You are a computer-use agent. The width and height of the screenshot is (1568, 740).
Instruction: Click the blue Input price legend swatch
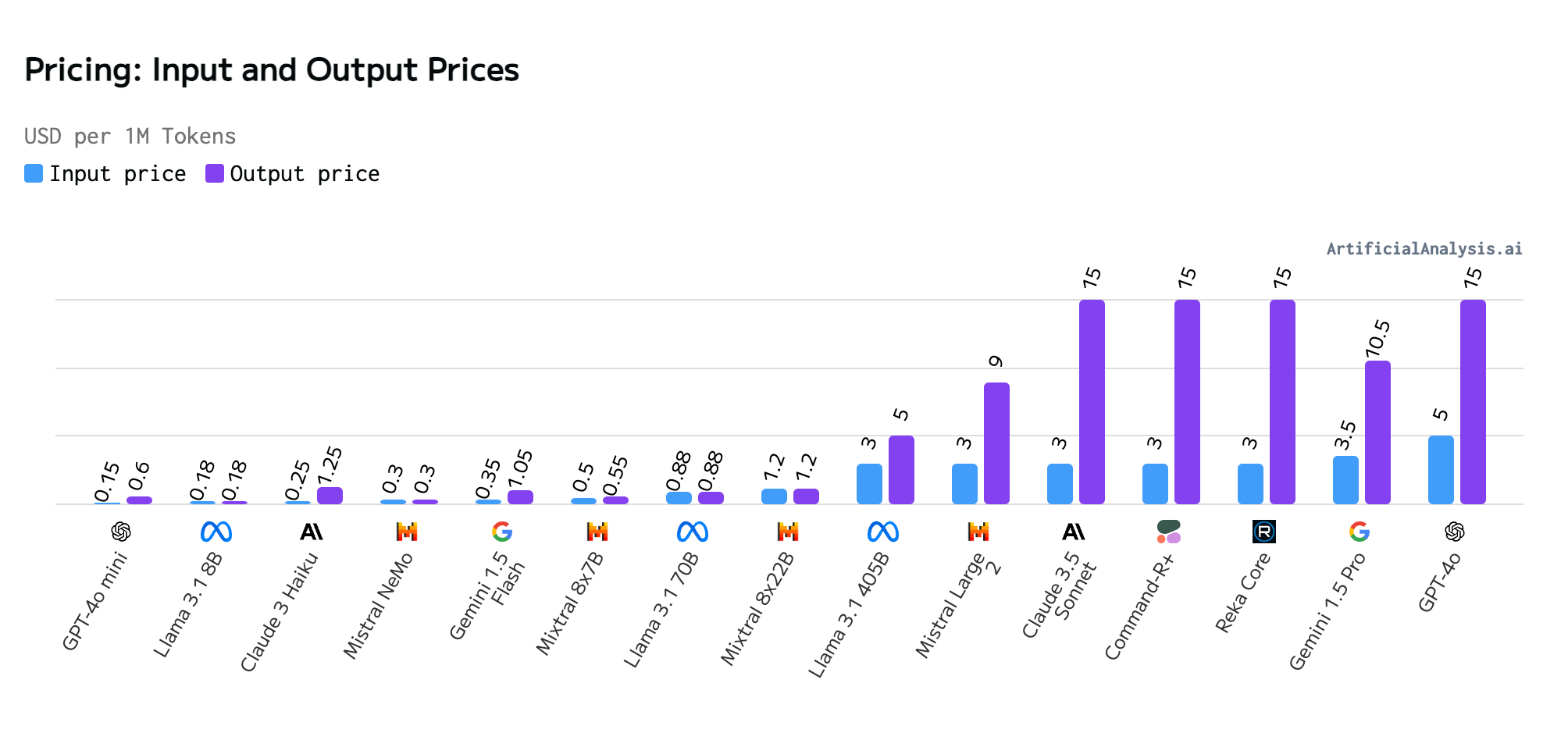[x=34, y=173]
